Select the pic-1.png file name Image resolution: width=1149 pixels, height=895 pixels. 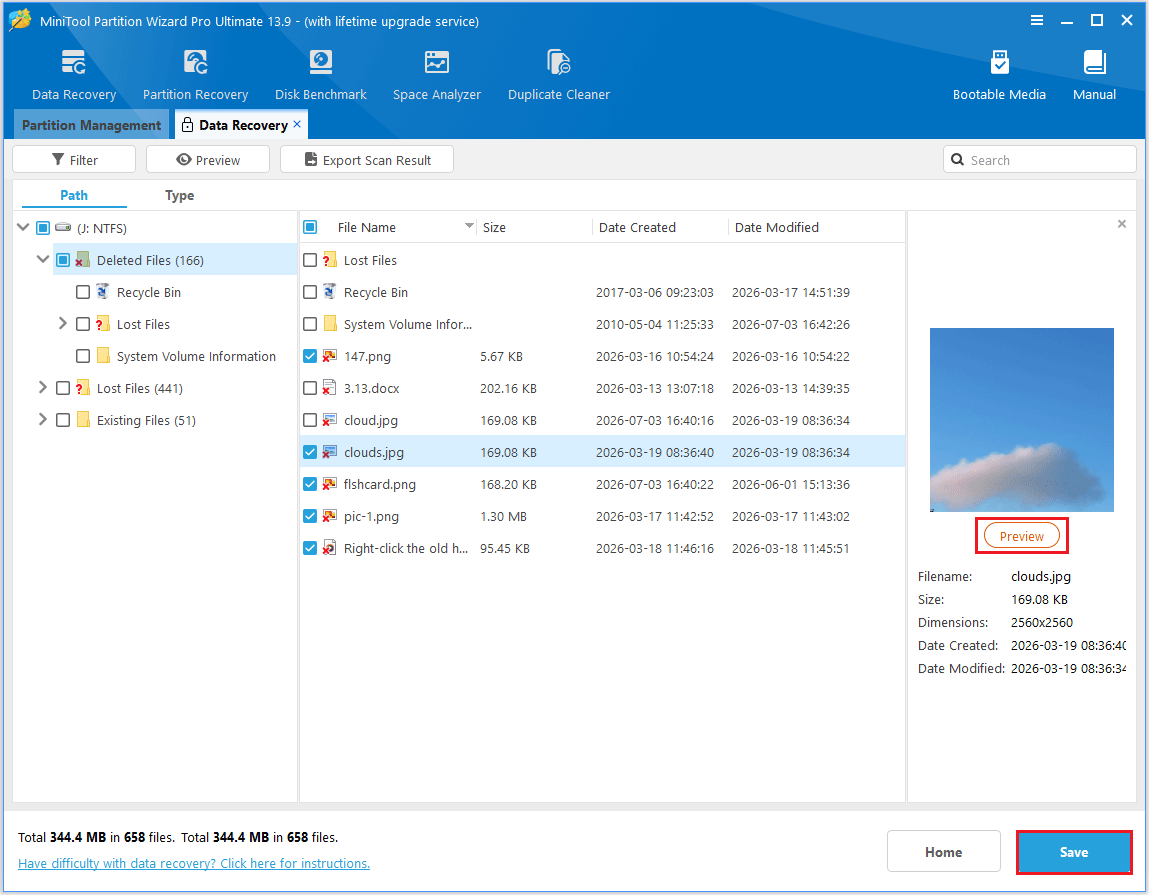click(371, 516)
